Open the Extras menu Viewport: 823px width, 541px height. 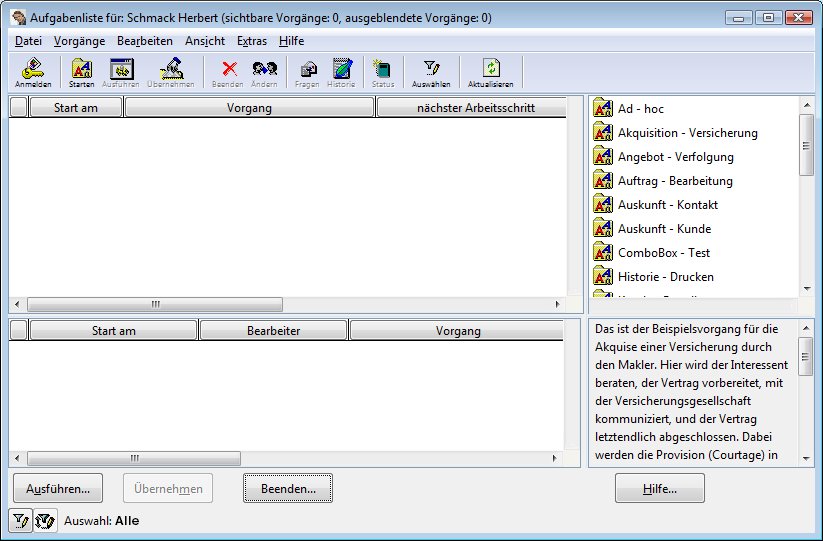[x=252, y=41]
